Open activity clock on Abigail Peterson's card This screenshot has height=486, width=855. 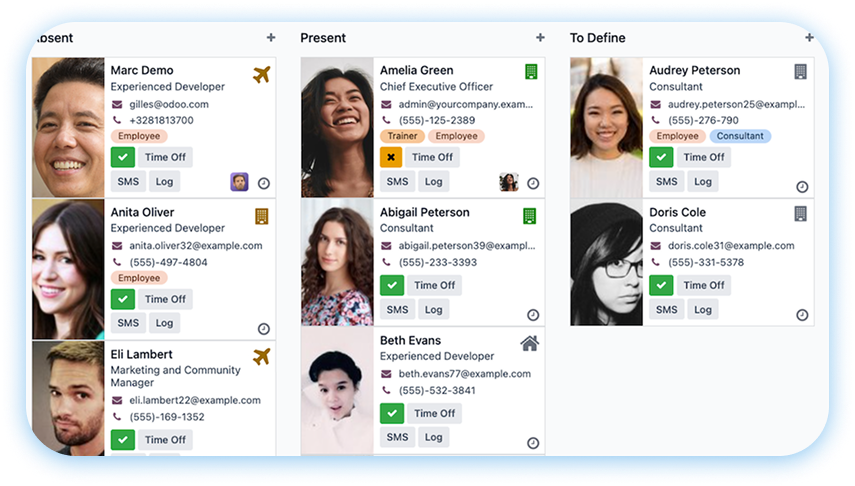pyautogui.click(x=533, y=315)
